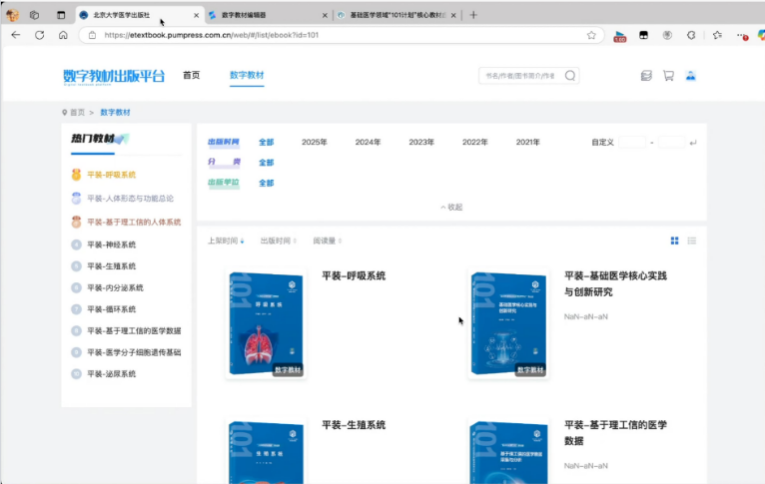
Task: Click the browser address bar
Action: tap(342, 35)
